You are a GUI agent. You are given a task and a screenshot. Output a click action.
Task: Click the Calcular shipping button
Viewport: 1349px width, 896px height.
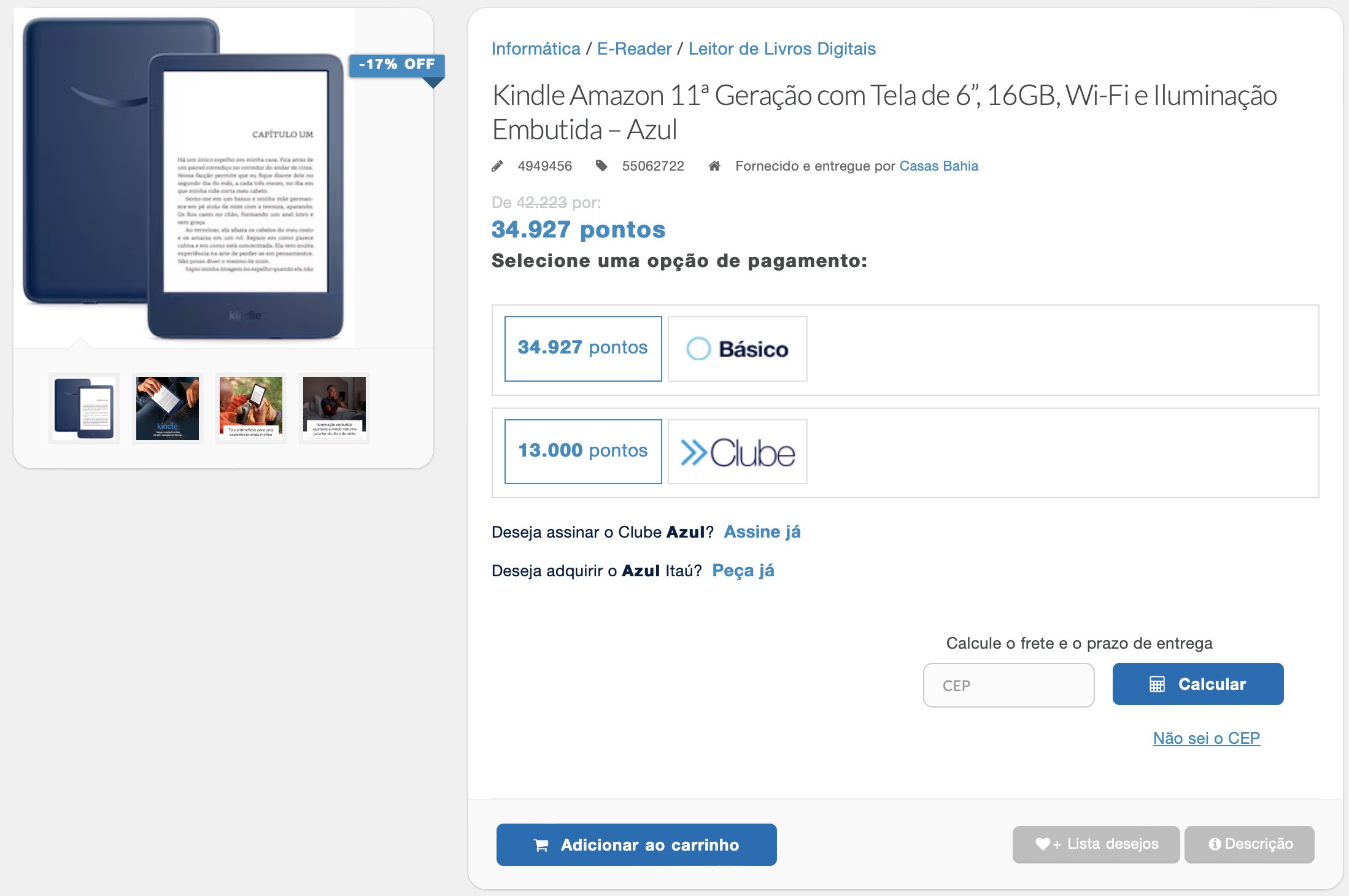click(x=1197, y=684)
